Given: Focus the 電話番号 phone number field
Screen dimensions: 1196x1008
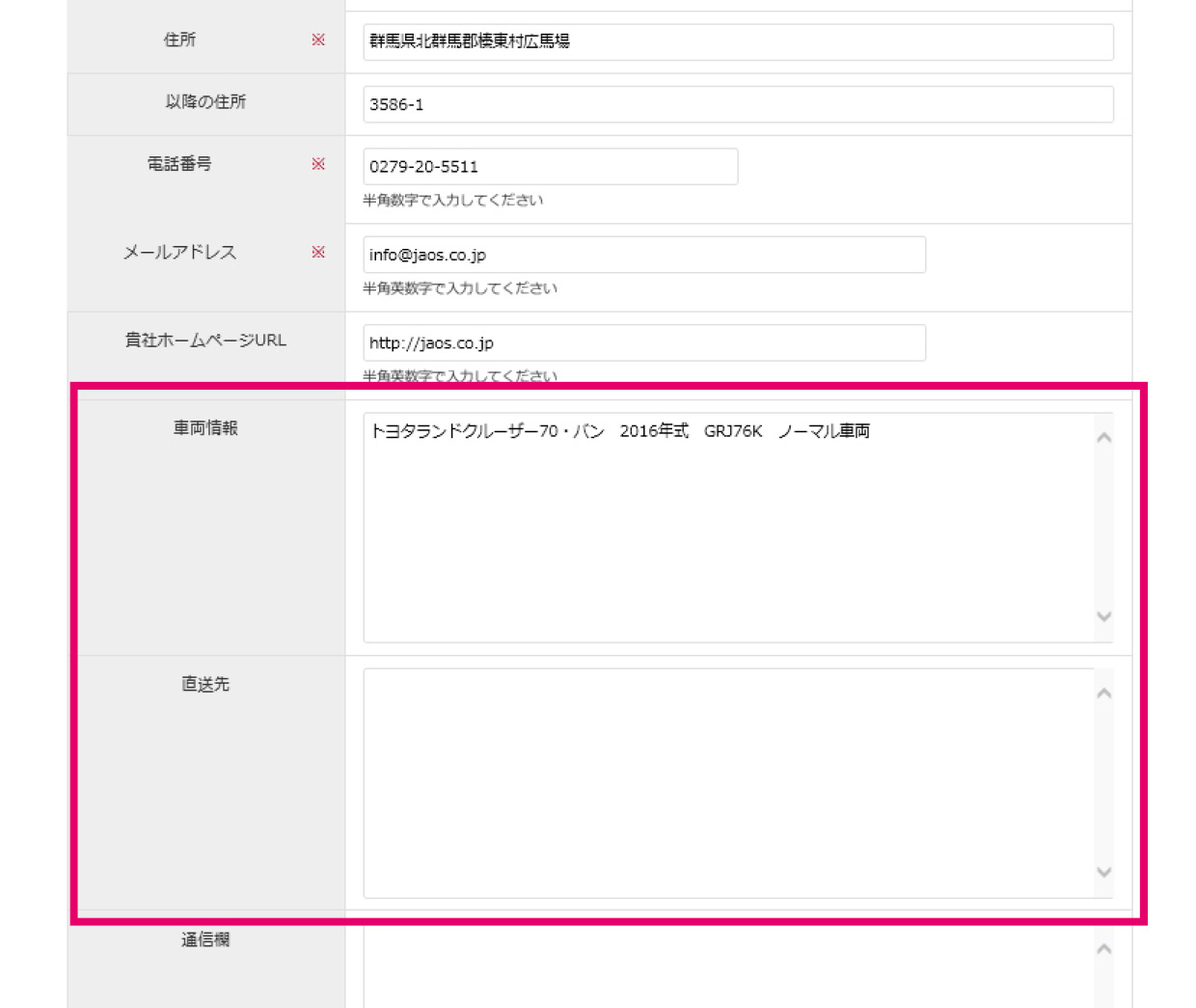Looking at the screenshot, I should point(550,166).
